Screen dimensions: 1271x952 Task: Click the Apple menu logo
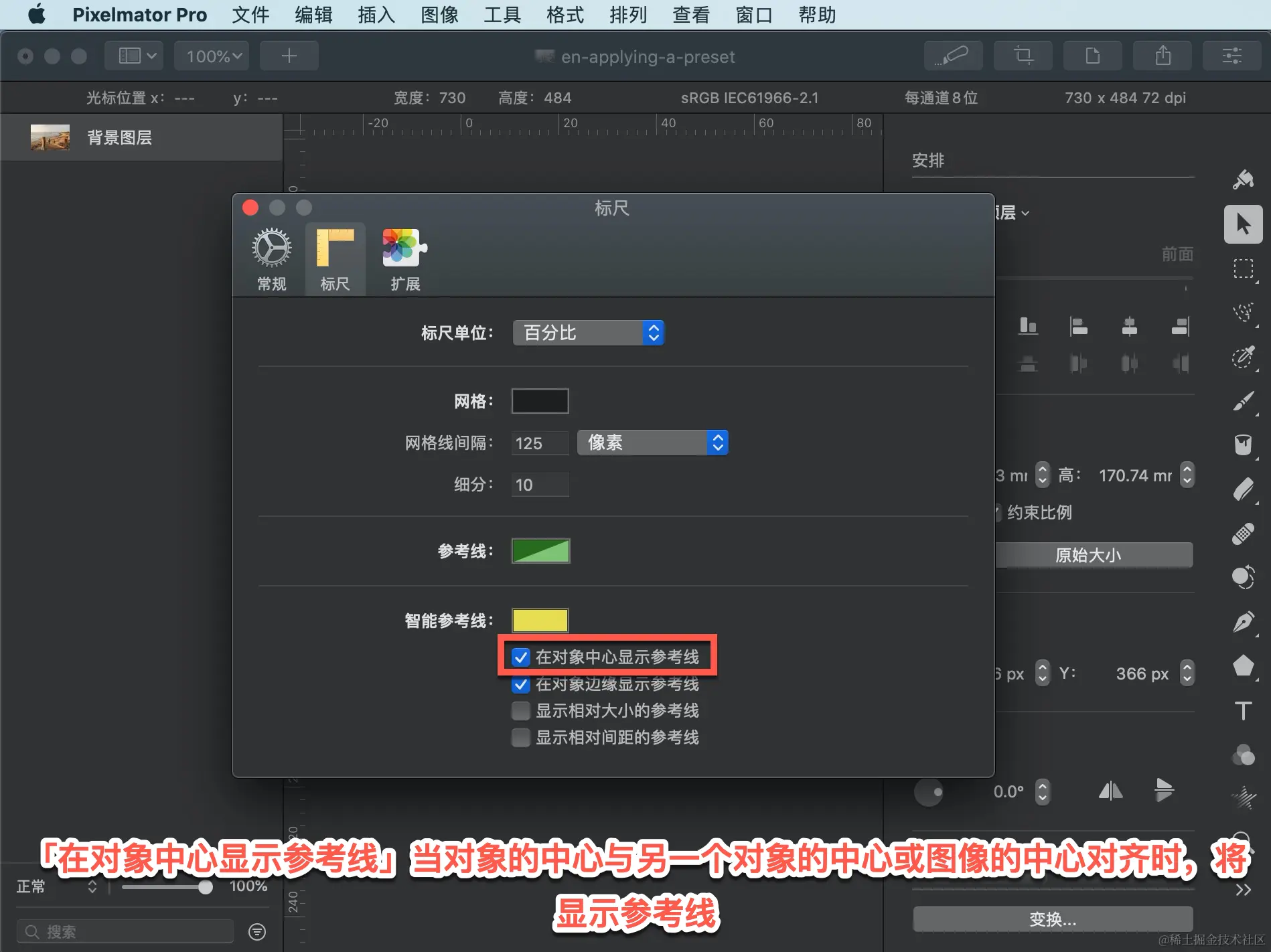pyautogui.click(x=37, y=14)
